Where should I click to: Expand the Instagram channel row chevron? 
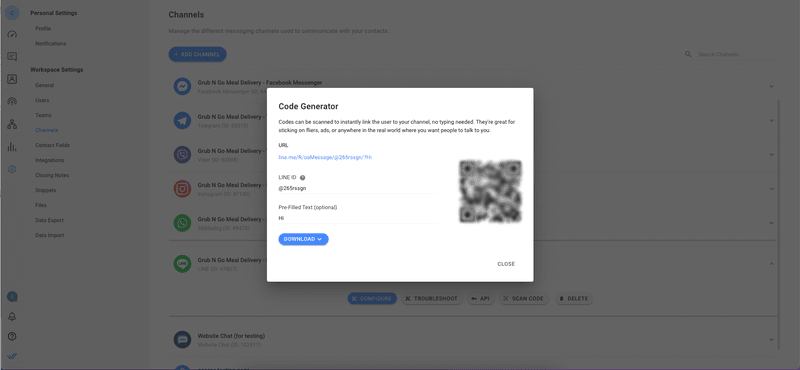click(x=771, y=189)
